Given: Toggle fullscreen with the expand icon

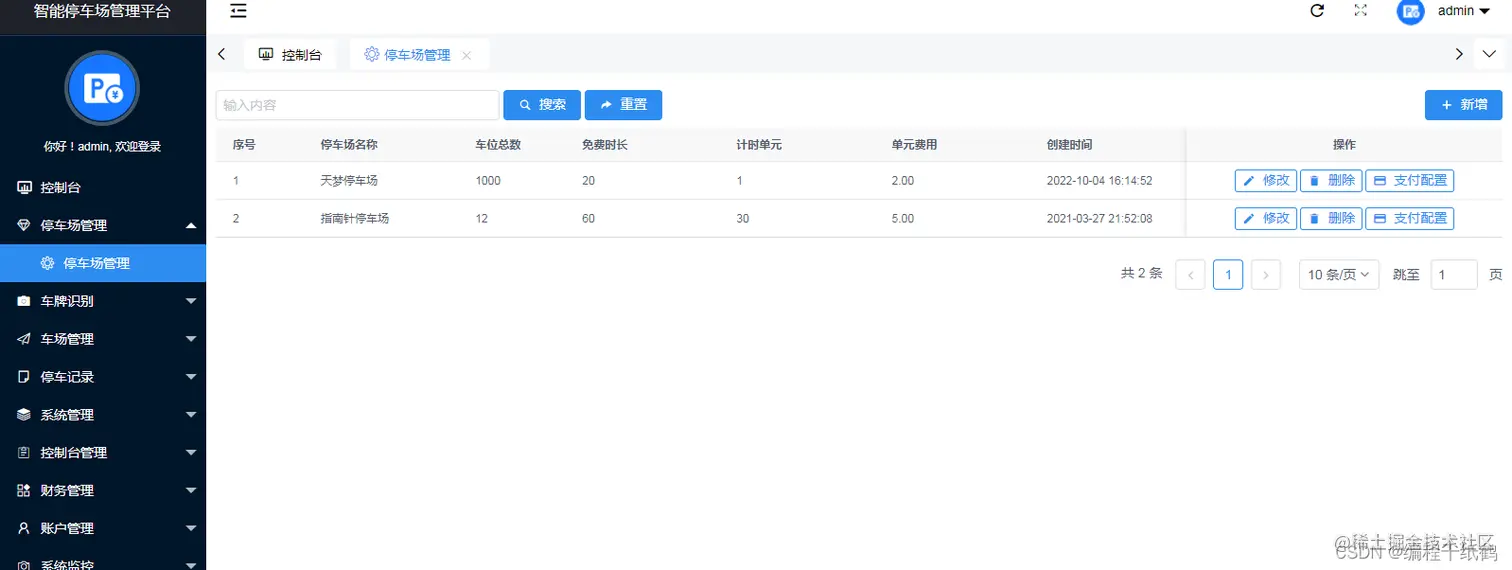Looking at the screenshot, I should tap(1360, 10).
